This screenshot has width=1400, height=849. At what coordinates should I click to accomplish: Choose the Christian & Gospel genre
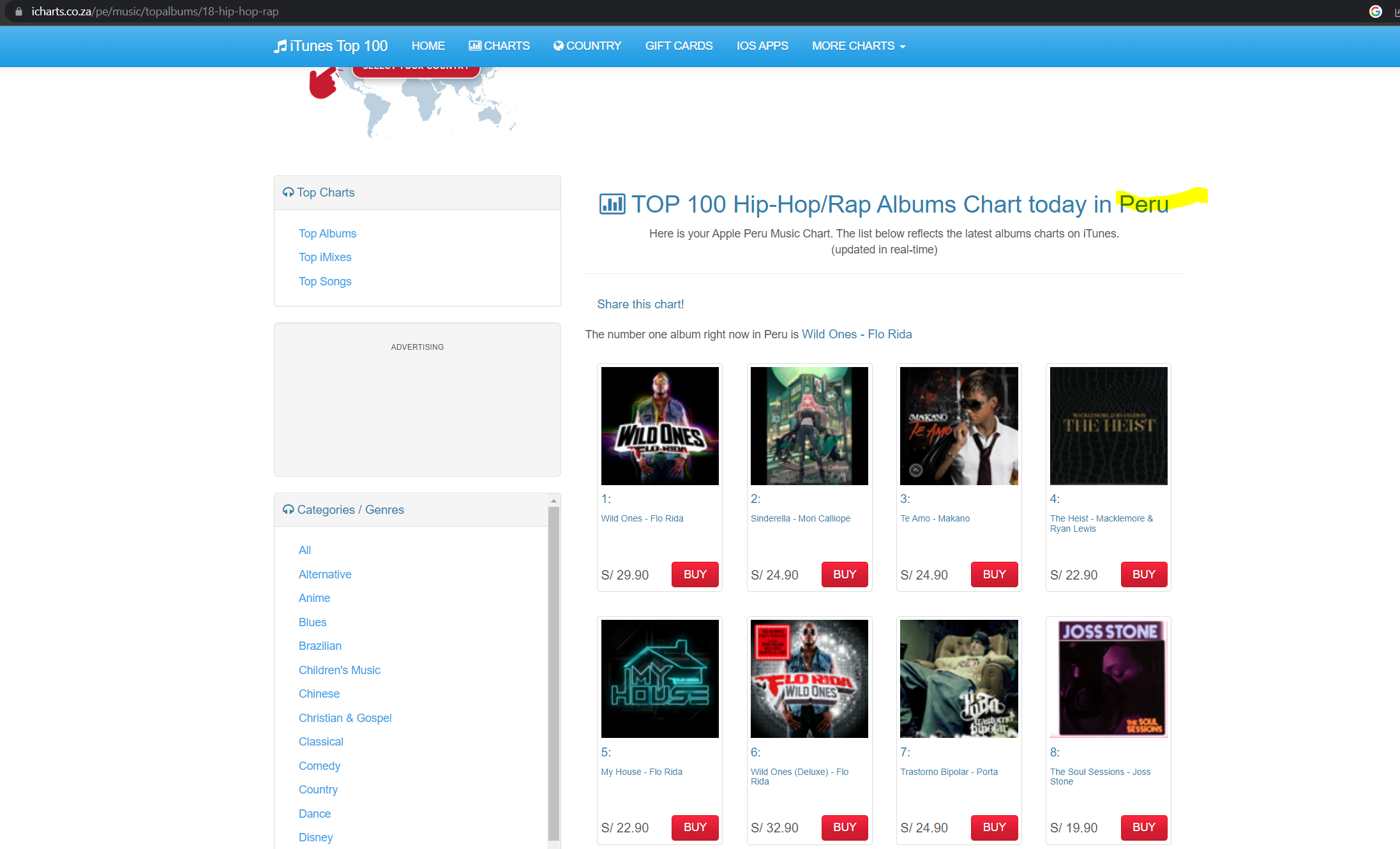pyautogui.click(x=345, y=718)
